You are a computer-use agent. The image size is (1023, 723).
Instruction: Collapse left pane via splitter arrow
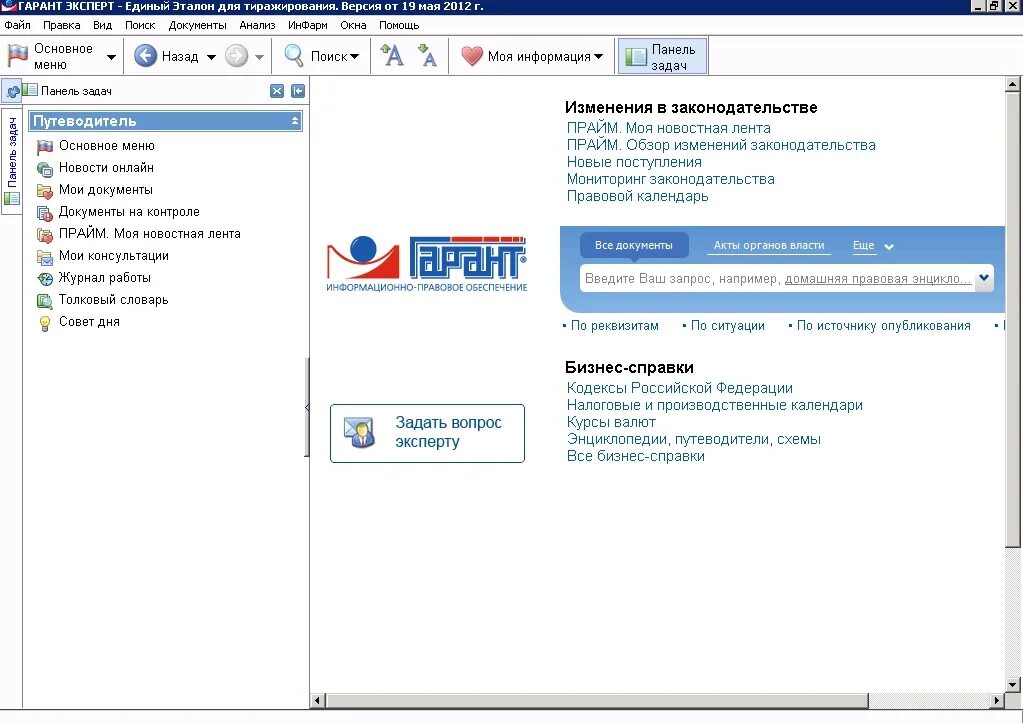pyautogui.click(x=307, y=407)
